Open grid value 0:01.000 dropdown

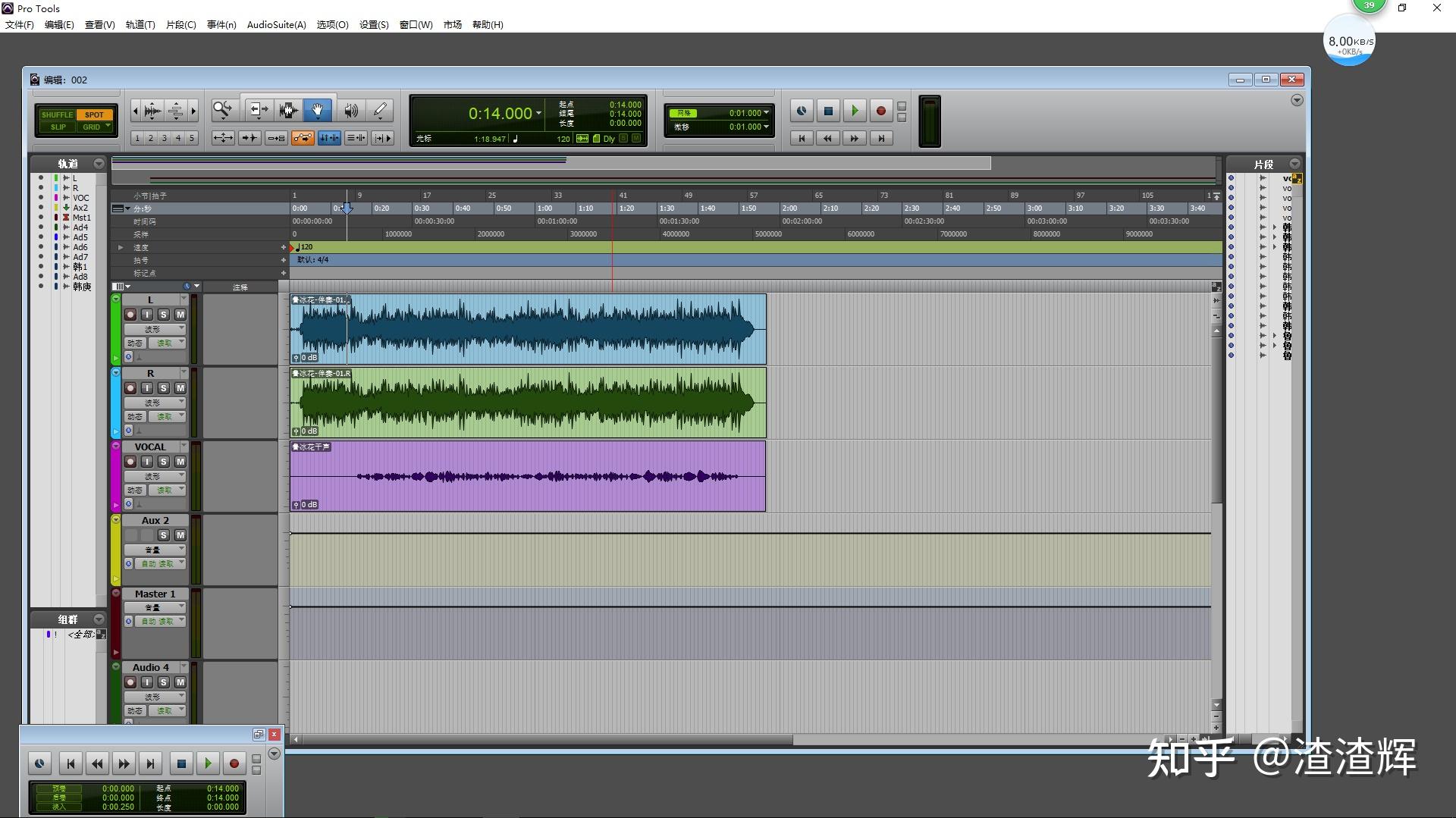point(767,113)
